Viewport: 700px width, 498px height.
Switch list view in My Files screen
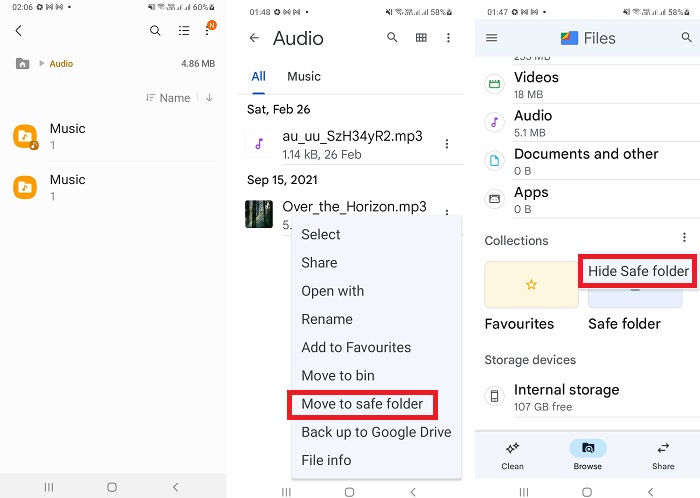click(183, 30)
